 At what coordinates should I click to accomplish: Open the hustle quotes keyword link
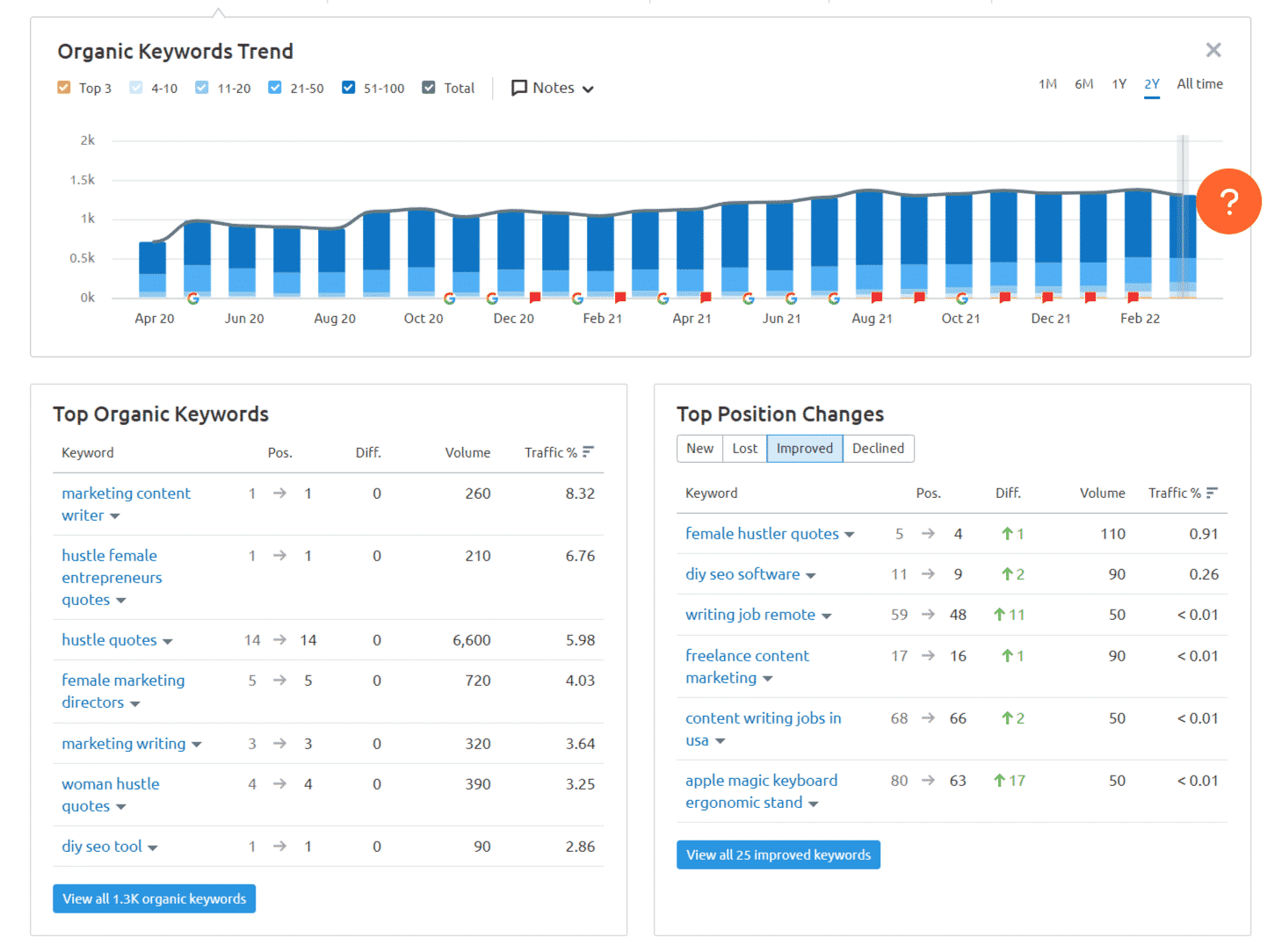click(109, 640)
